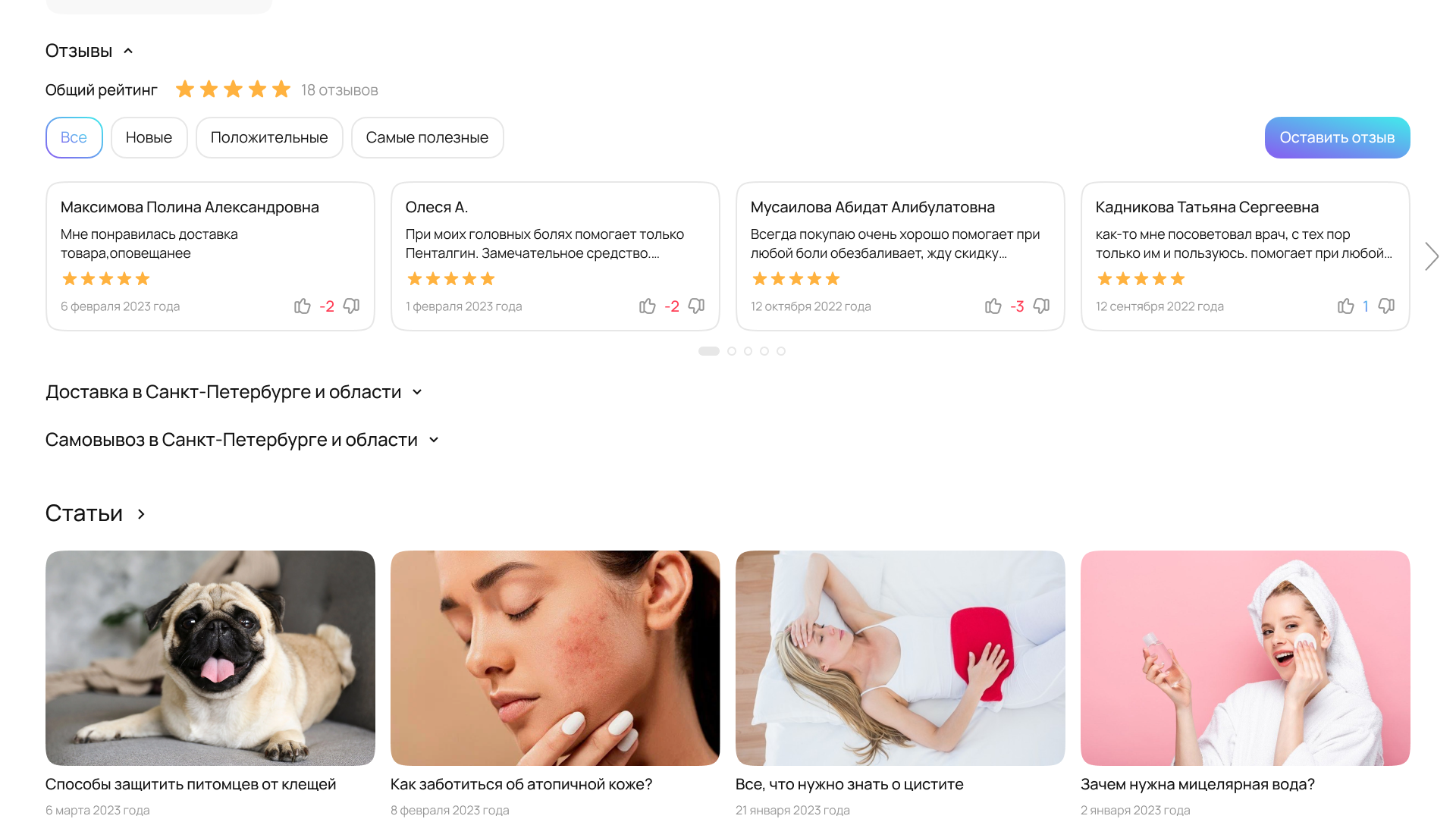1456x819 pixels.
Task: Click Оставить отзыв button
Action: [1337, 137]
